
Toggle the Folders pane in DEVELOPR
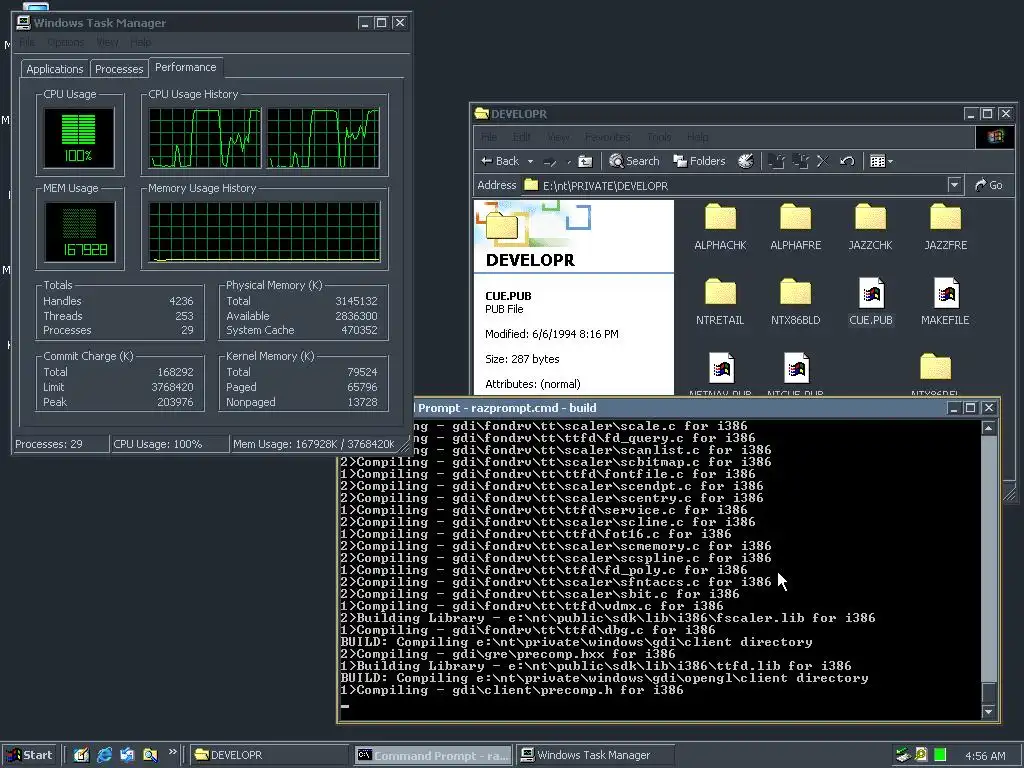tap(699, 161)
